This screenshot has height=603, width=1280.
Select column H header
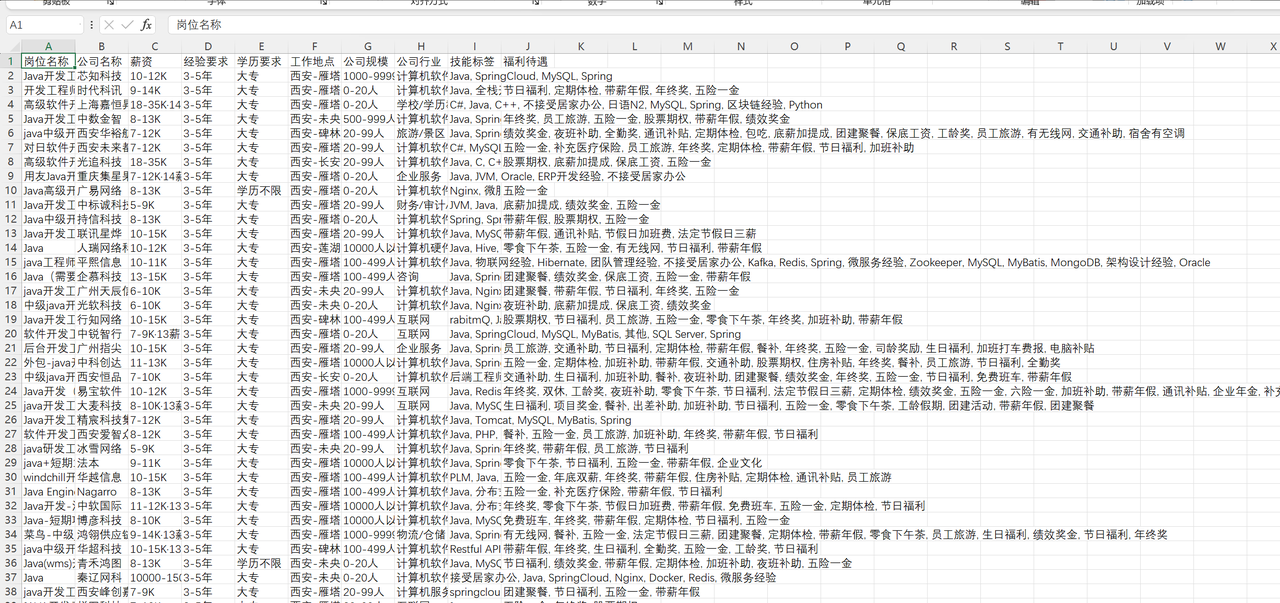(x=422, y=46)
